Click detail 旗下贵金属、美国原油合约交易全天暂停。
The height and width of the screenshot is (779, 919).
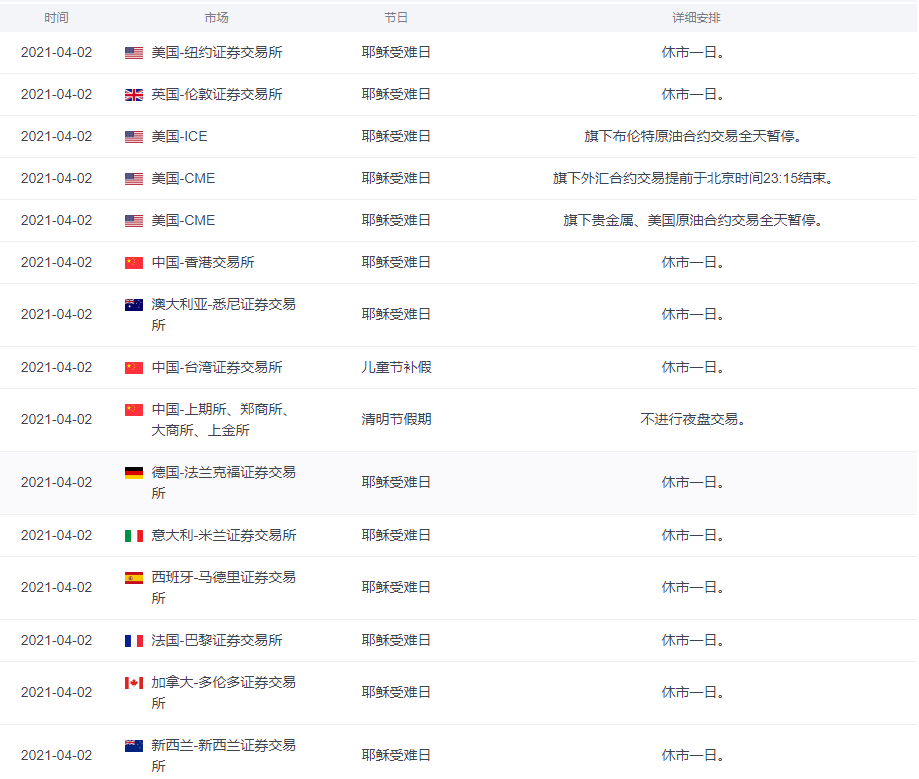tap(693, 220)
